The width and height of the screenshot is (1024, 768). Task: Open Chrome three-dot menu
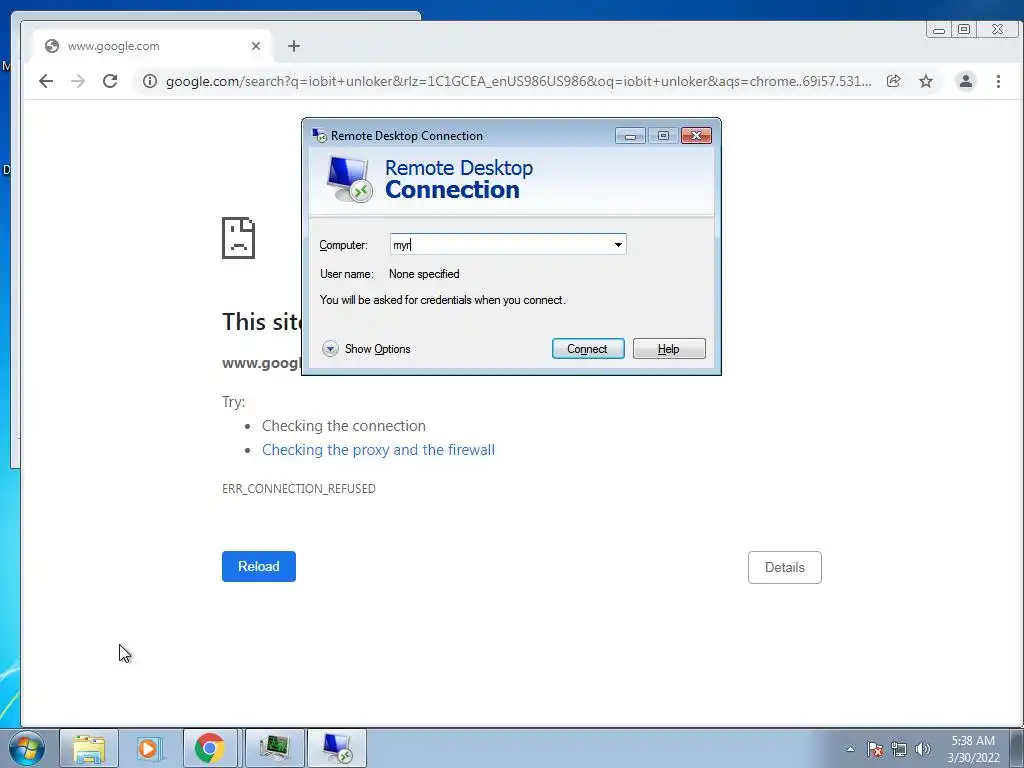(x=998, y=81)
